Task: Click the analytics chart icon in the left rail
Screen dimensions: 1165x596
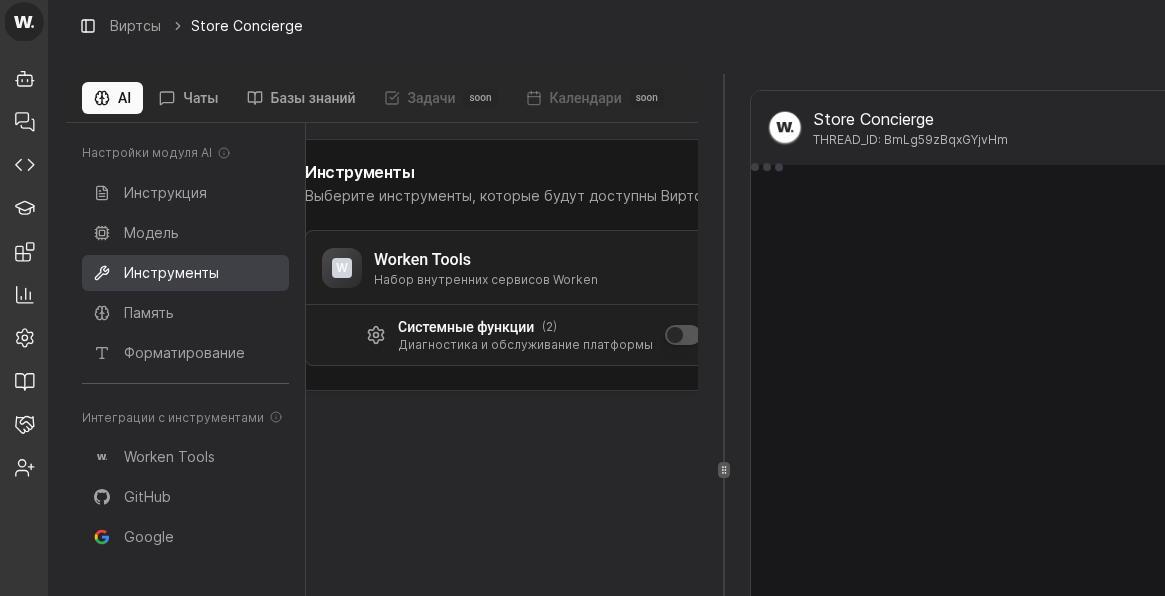Action: [x=24, y=295]
